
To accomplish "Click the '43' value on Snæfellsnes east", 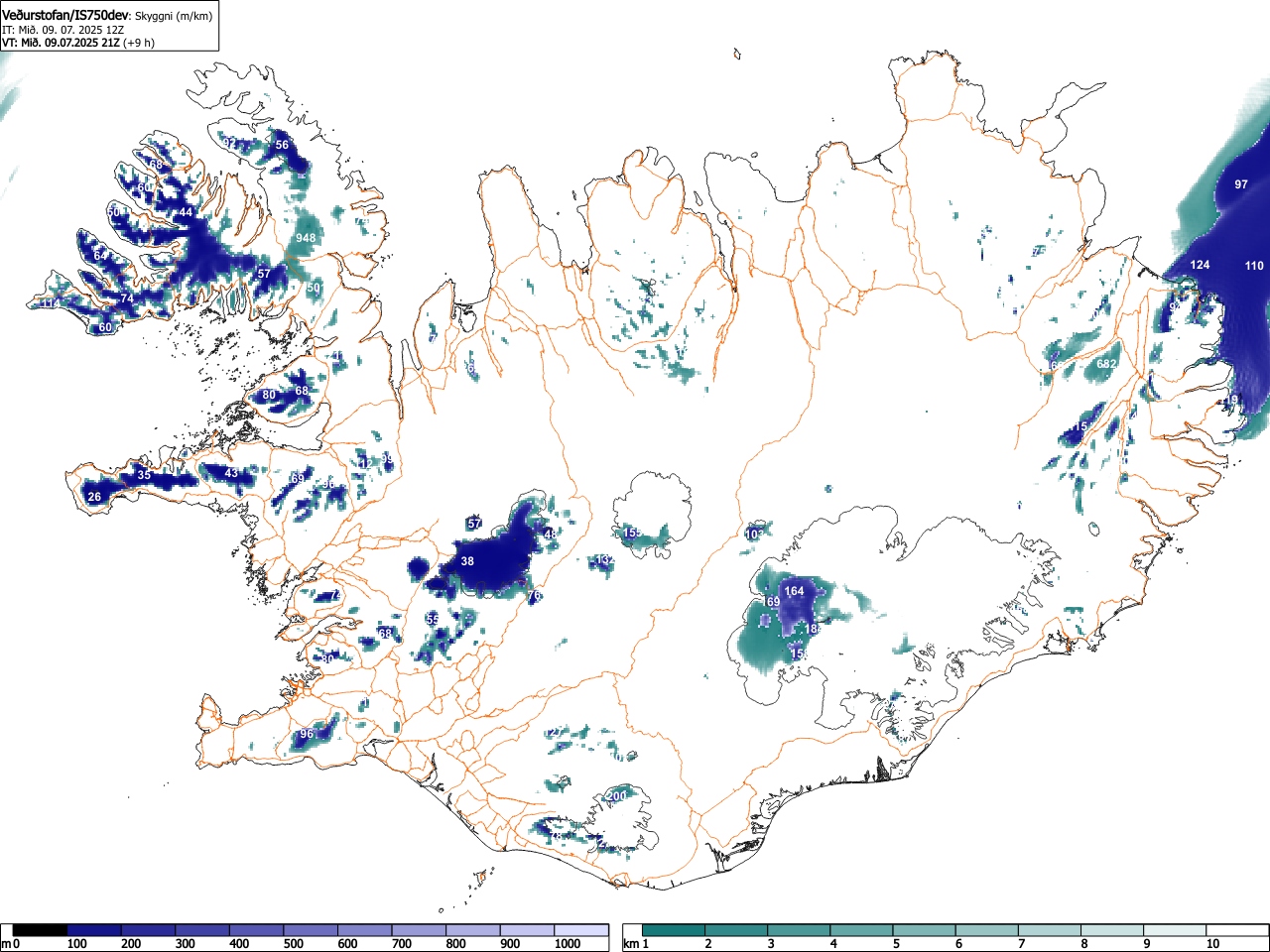I will [231, 473].
